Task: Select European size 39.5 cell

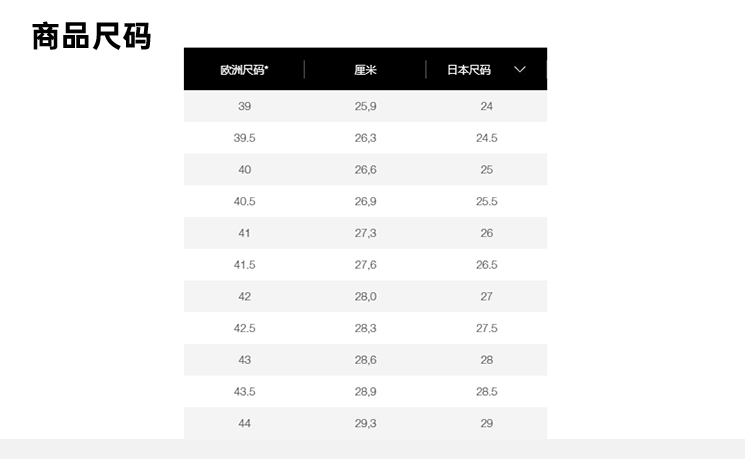Action: coord(245,138)
